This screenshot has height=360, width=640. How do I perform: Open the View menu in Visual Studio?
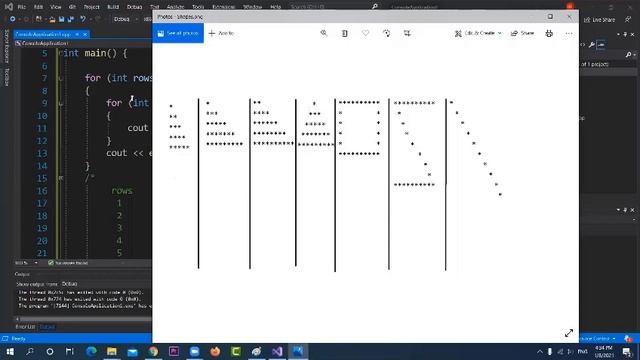56,7
